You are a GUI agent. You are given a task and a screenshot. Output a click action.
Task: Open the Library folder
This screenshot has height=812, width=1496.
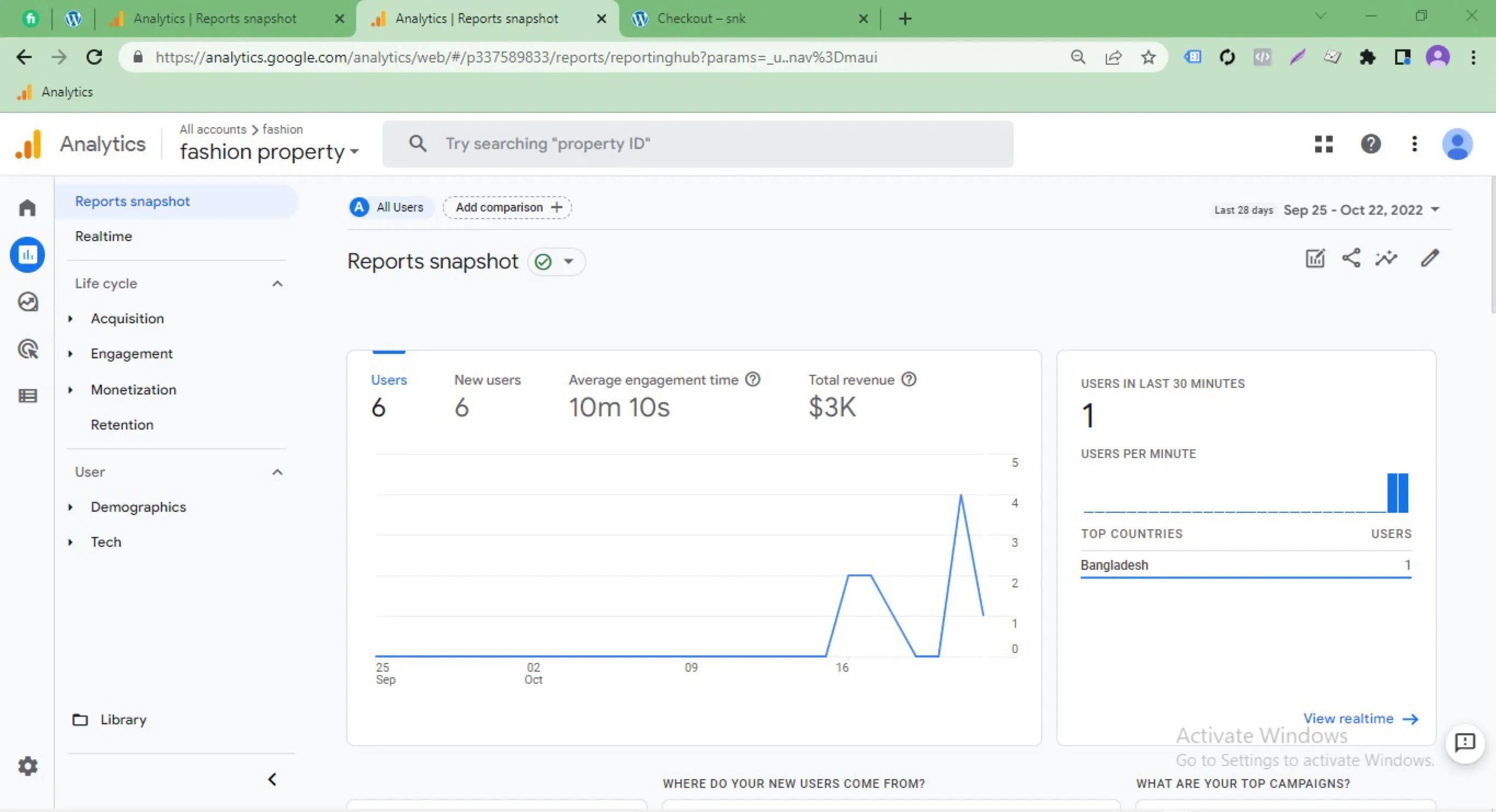(x=109, y=719)
